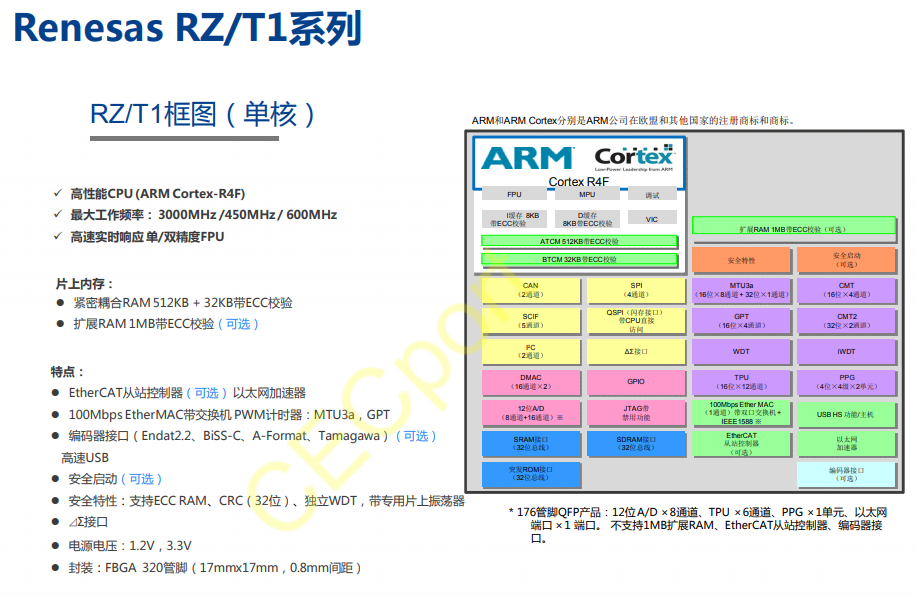
Task: Select the 'Renesas RZ/T1系列' slide title
Action: tap(188, 27)
